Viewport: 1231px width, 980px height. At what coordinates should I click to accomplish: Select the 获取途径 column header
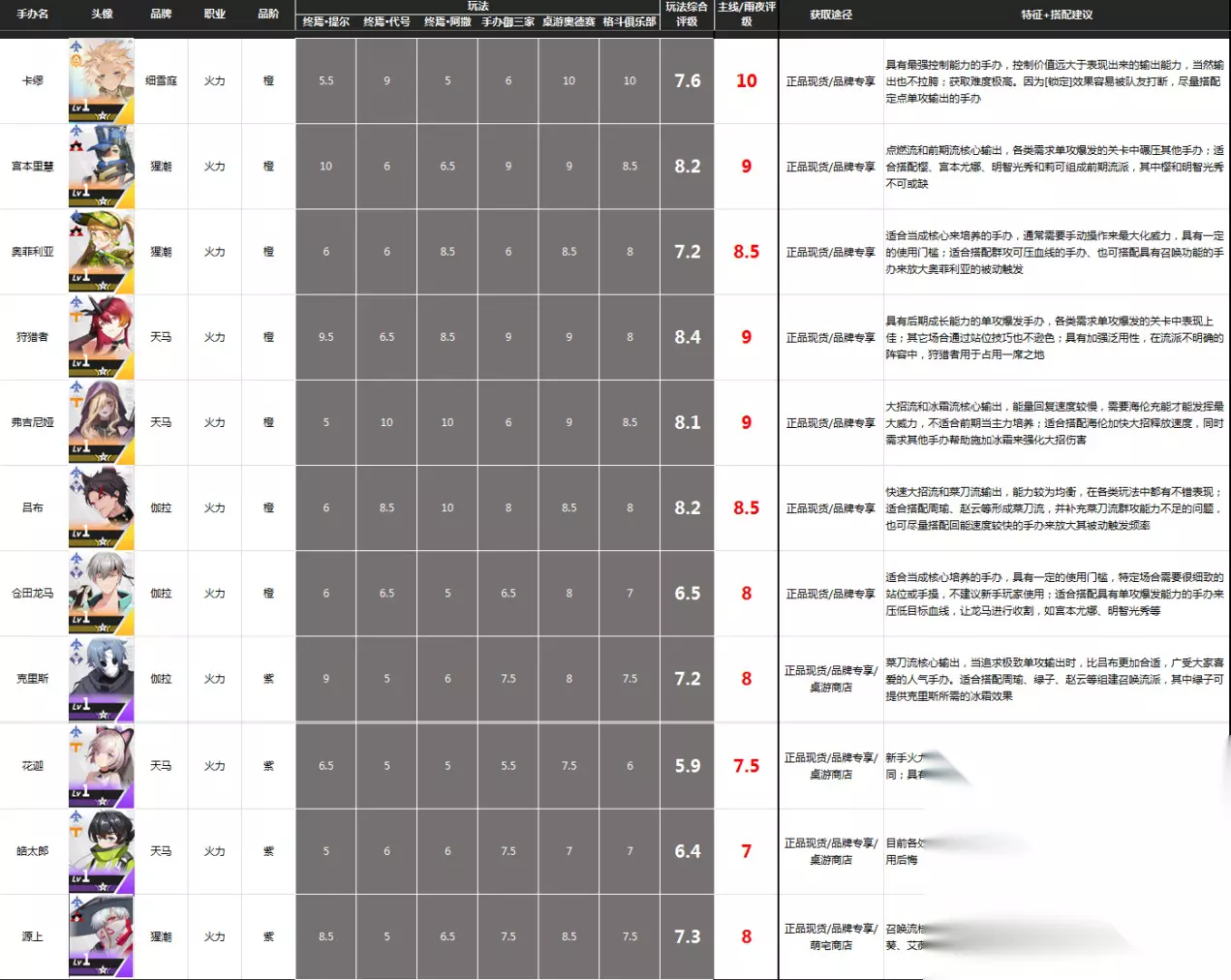pos(831,15)
